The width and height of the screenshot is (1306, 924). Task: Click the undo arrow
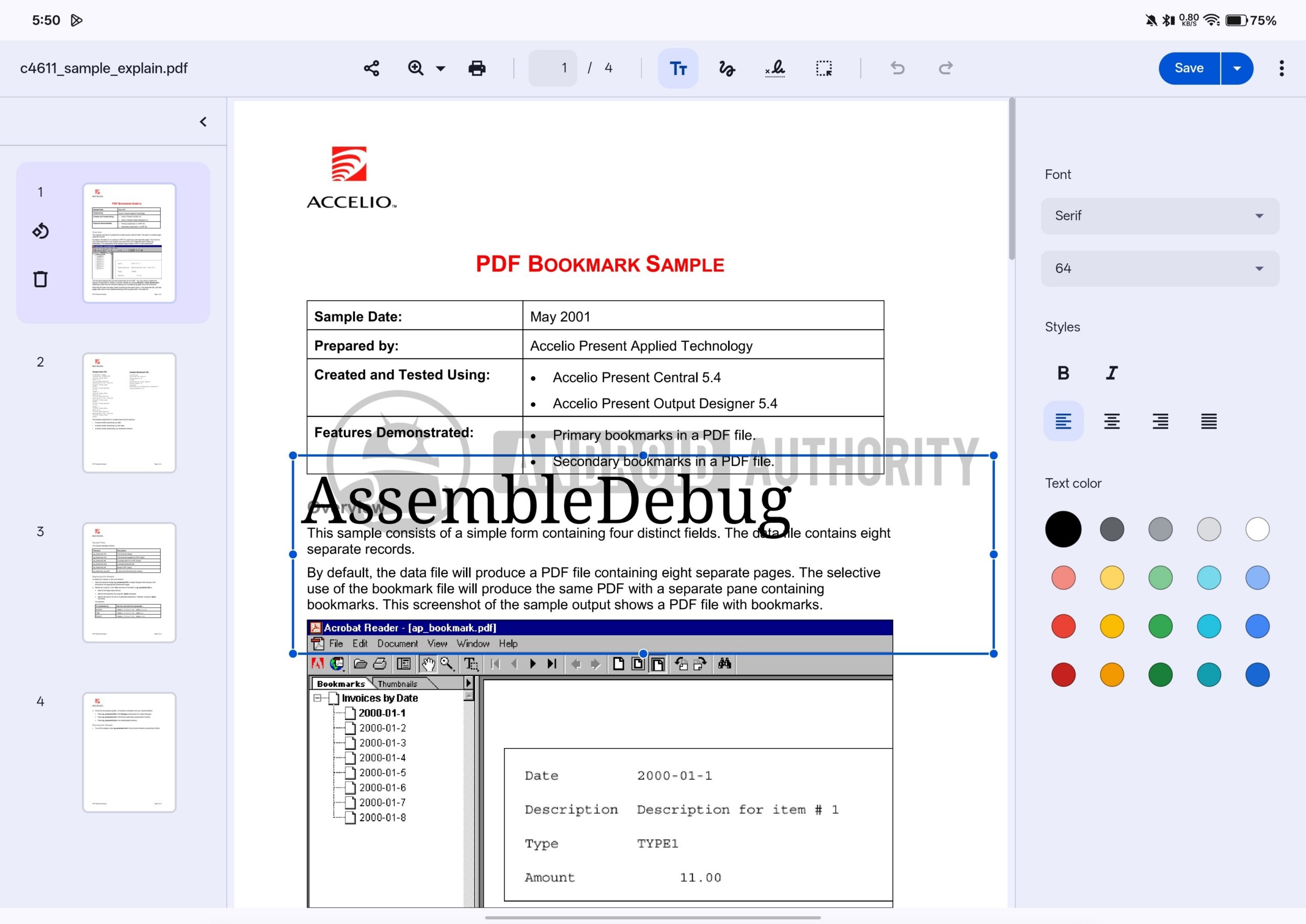click(x=897, y=68)
